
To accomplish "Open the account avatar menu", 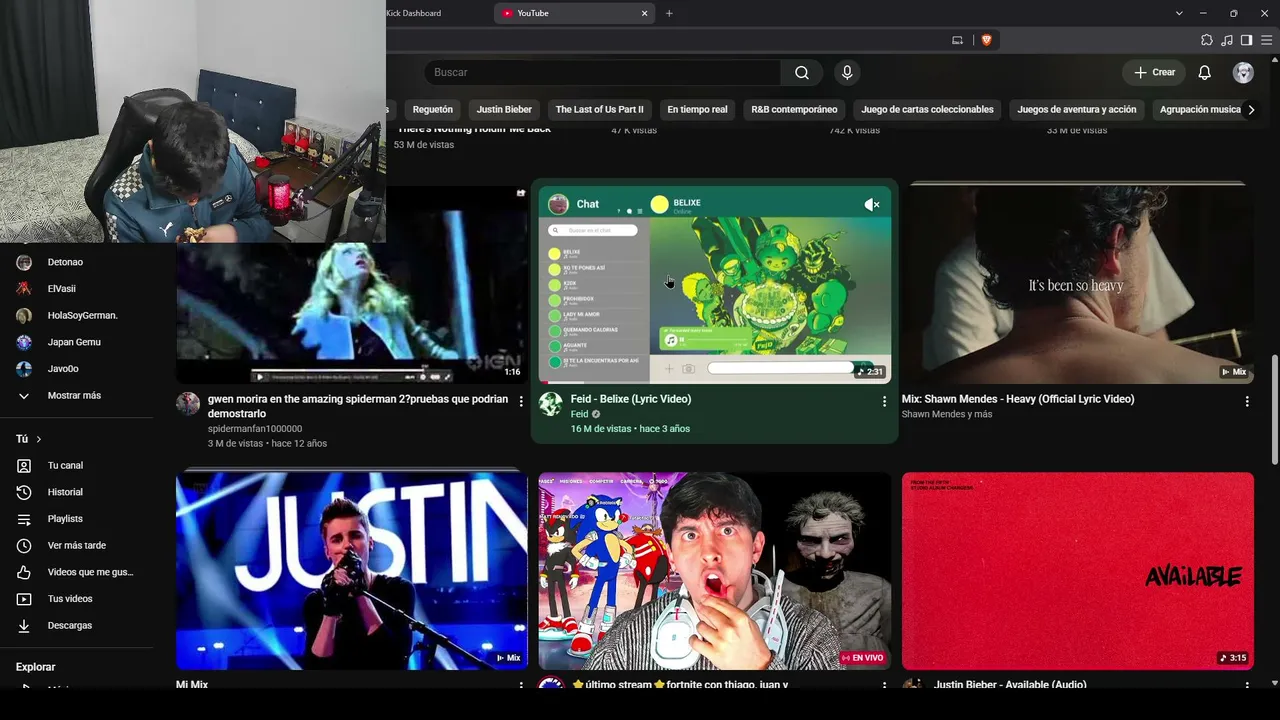I will (x=1243, y=72).
